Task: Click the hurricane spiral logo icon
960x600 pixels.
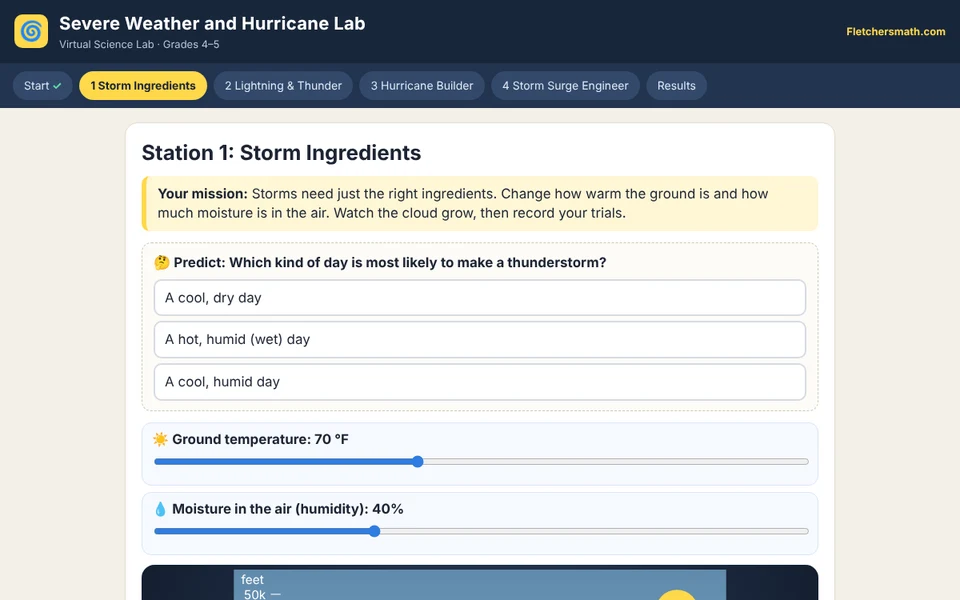Action: click(31, 31)
